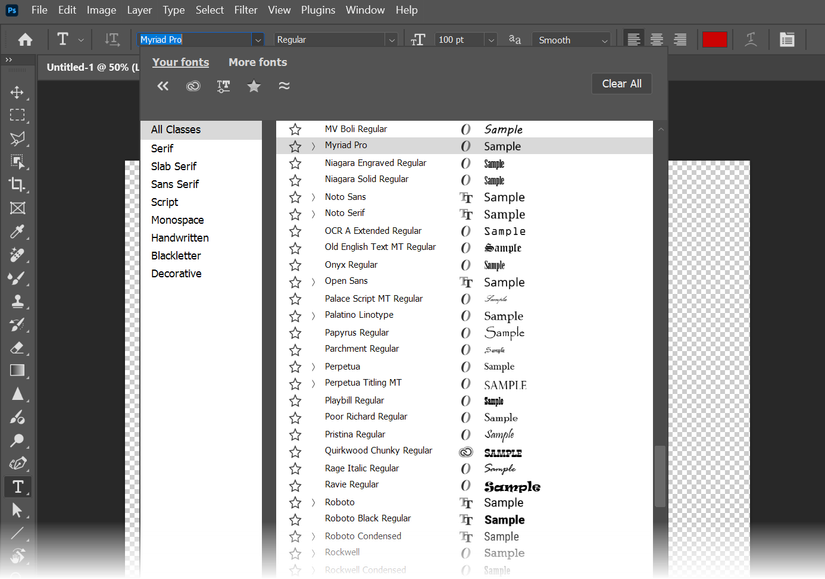Open the File menu
Image resolution: width=825 pixels, height=579 pixels.
pyautogui.click(x=39, y=10)
